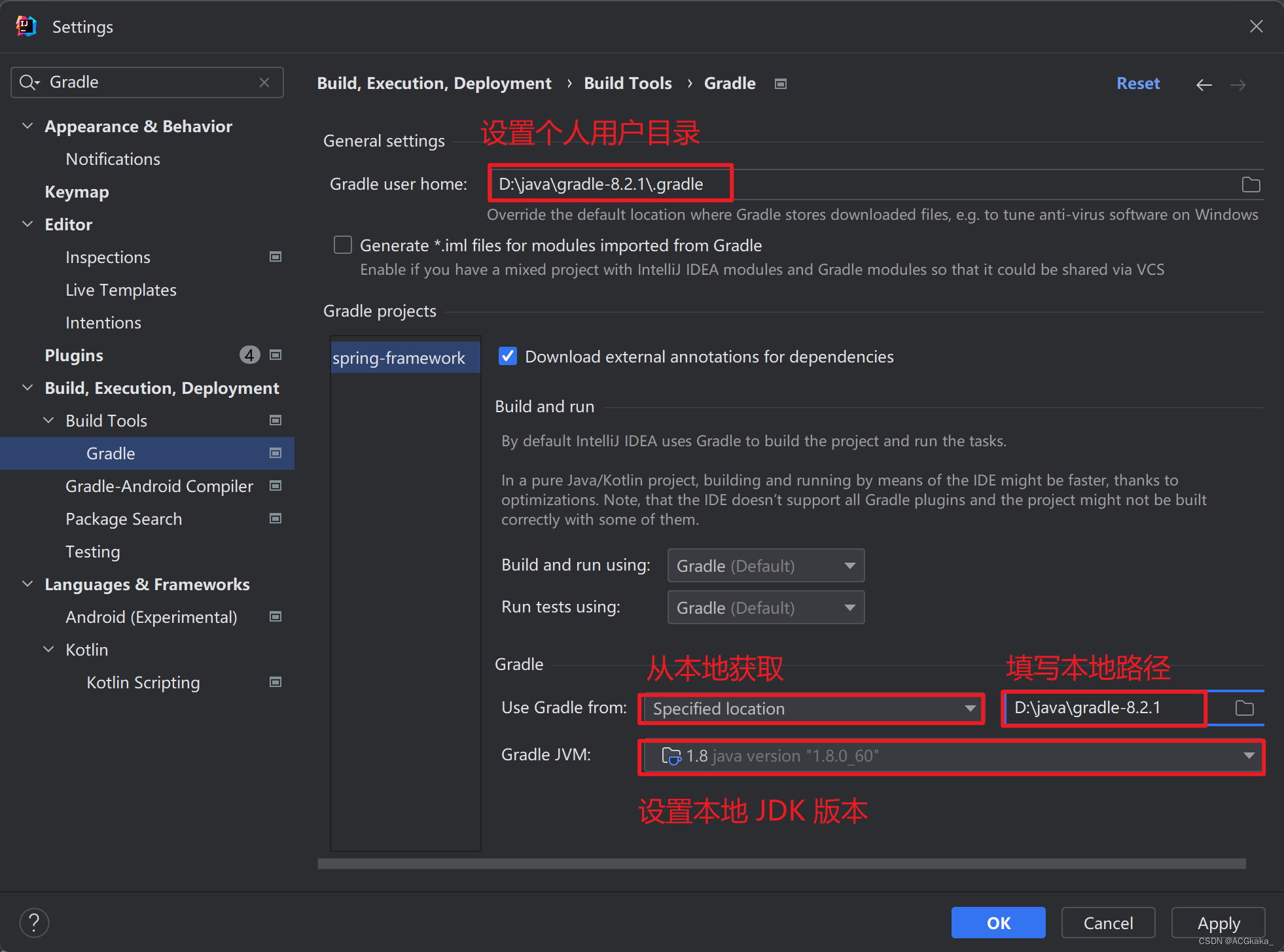
Task: Open Build and run using dropdown
Action: click(766, 565)
